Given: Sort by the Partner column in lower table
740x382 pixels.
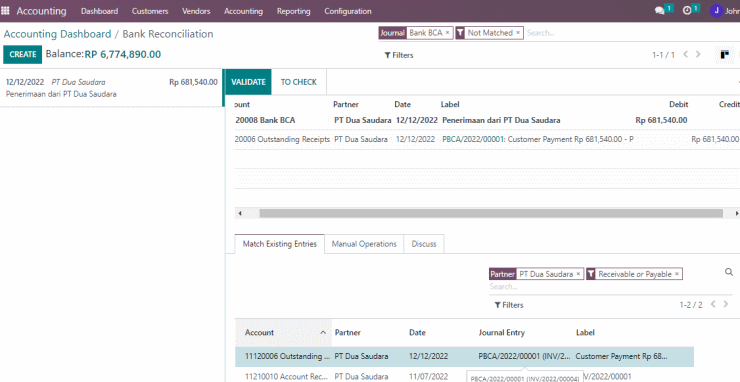Looking at the screenshot, I should click(348, 332).
